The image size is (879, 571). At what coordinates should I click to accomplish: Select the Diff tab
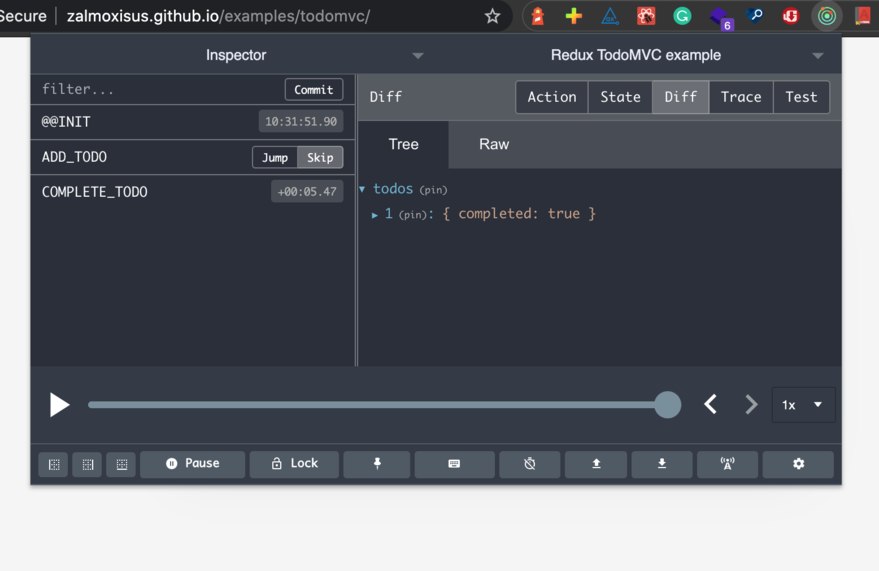(x=681, y=97)
